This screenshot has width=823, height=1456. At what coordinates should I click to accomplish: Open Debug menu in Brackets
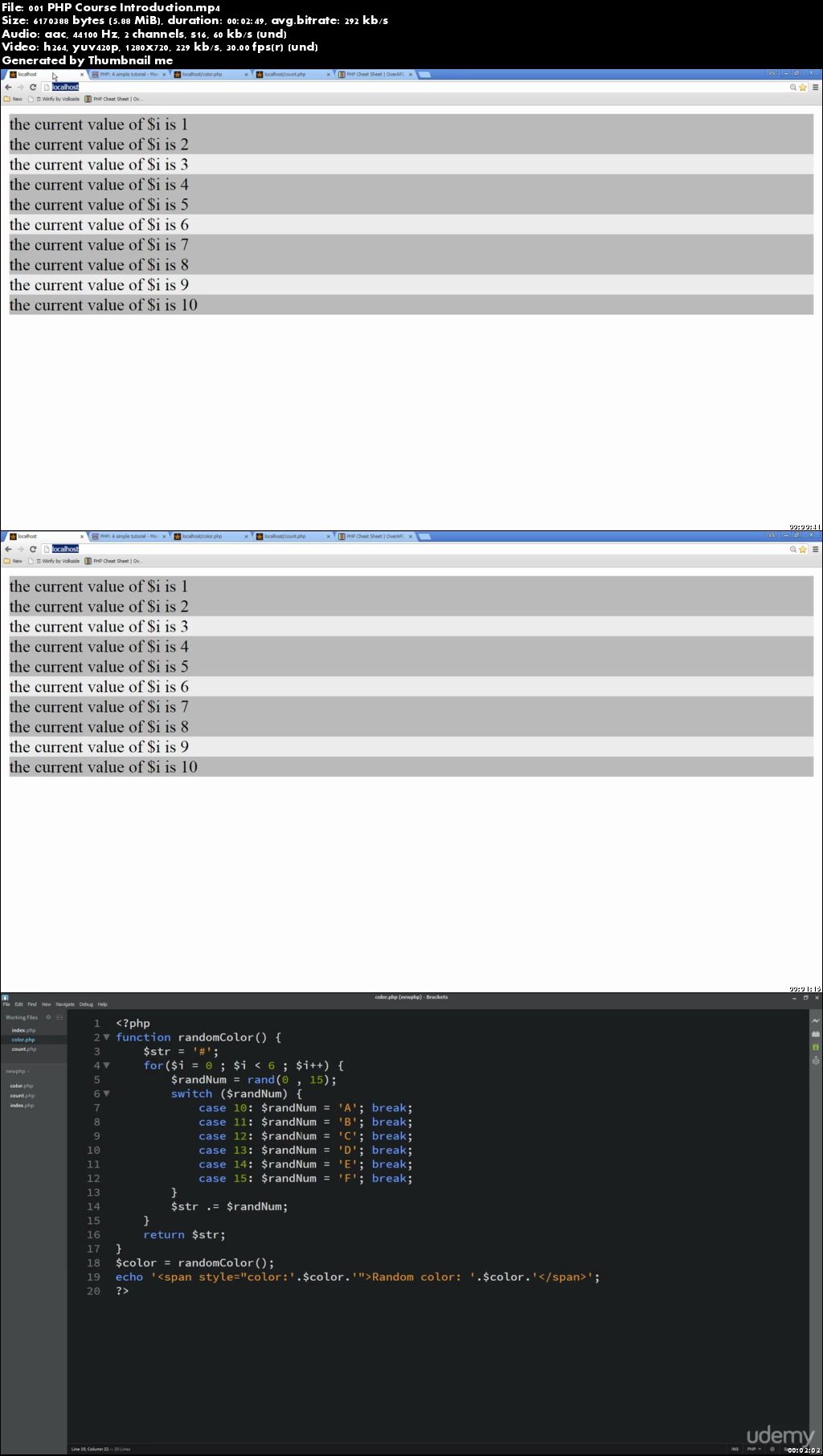click(x=86, y=1004)
